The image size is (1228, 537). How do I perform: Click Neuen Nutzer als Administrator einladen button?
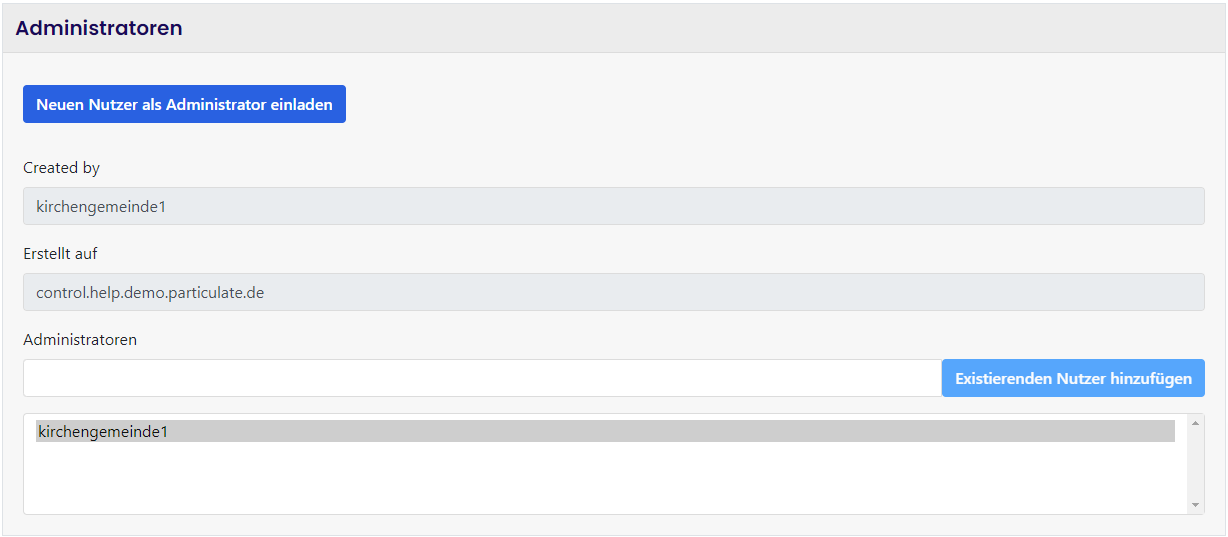click(184, 104)
